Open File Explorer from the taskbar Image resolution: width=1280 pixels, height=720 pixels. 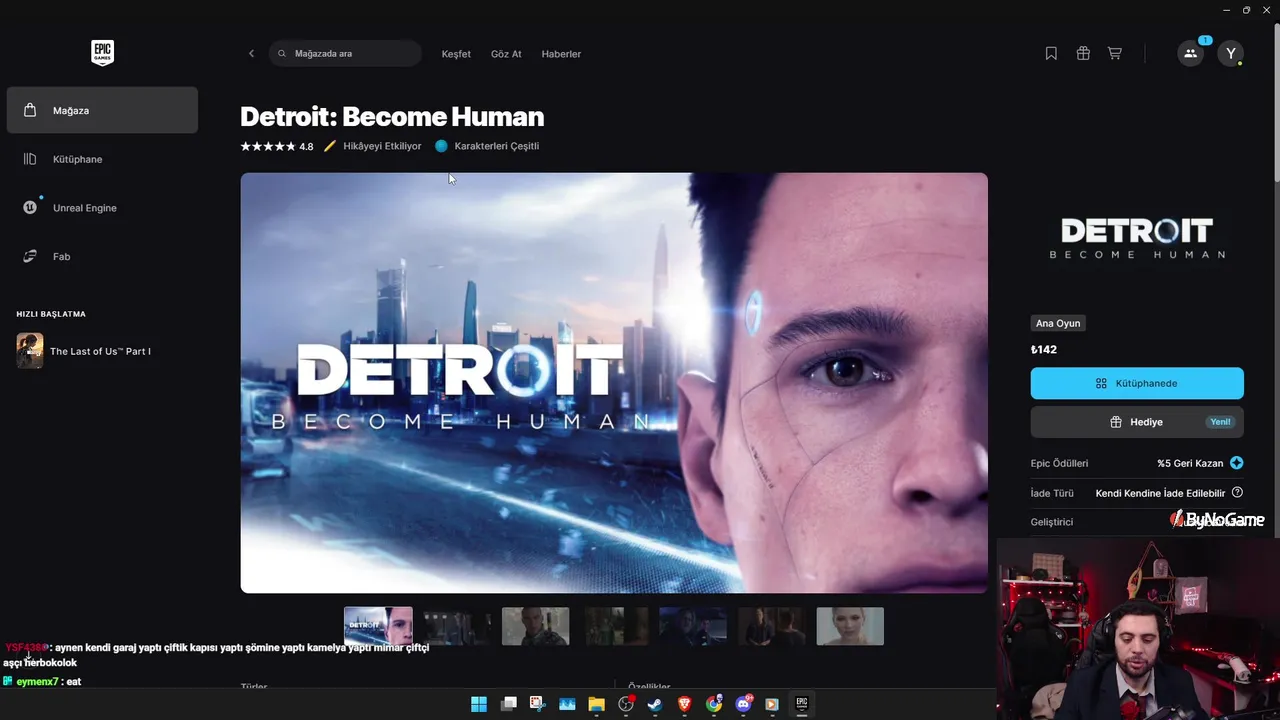[596, 704]
